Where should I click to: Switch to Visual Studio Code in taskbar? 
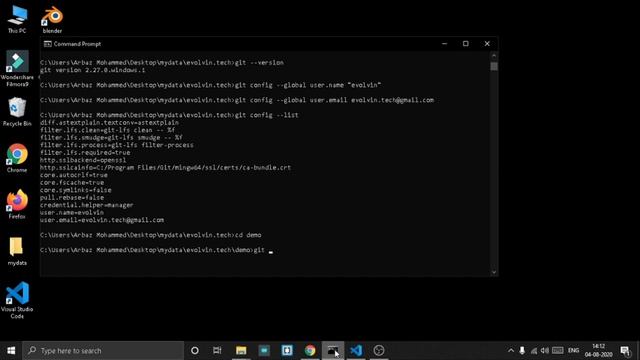[x=356, y=351]
